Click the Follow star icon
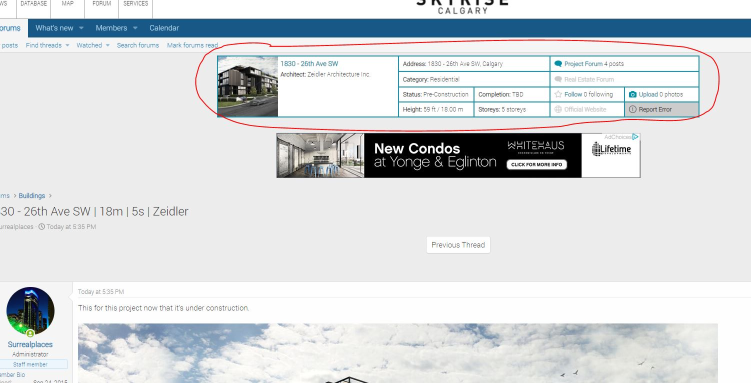Screen dimensions: 751x383 pos(558,94)
